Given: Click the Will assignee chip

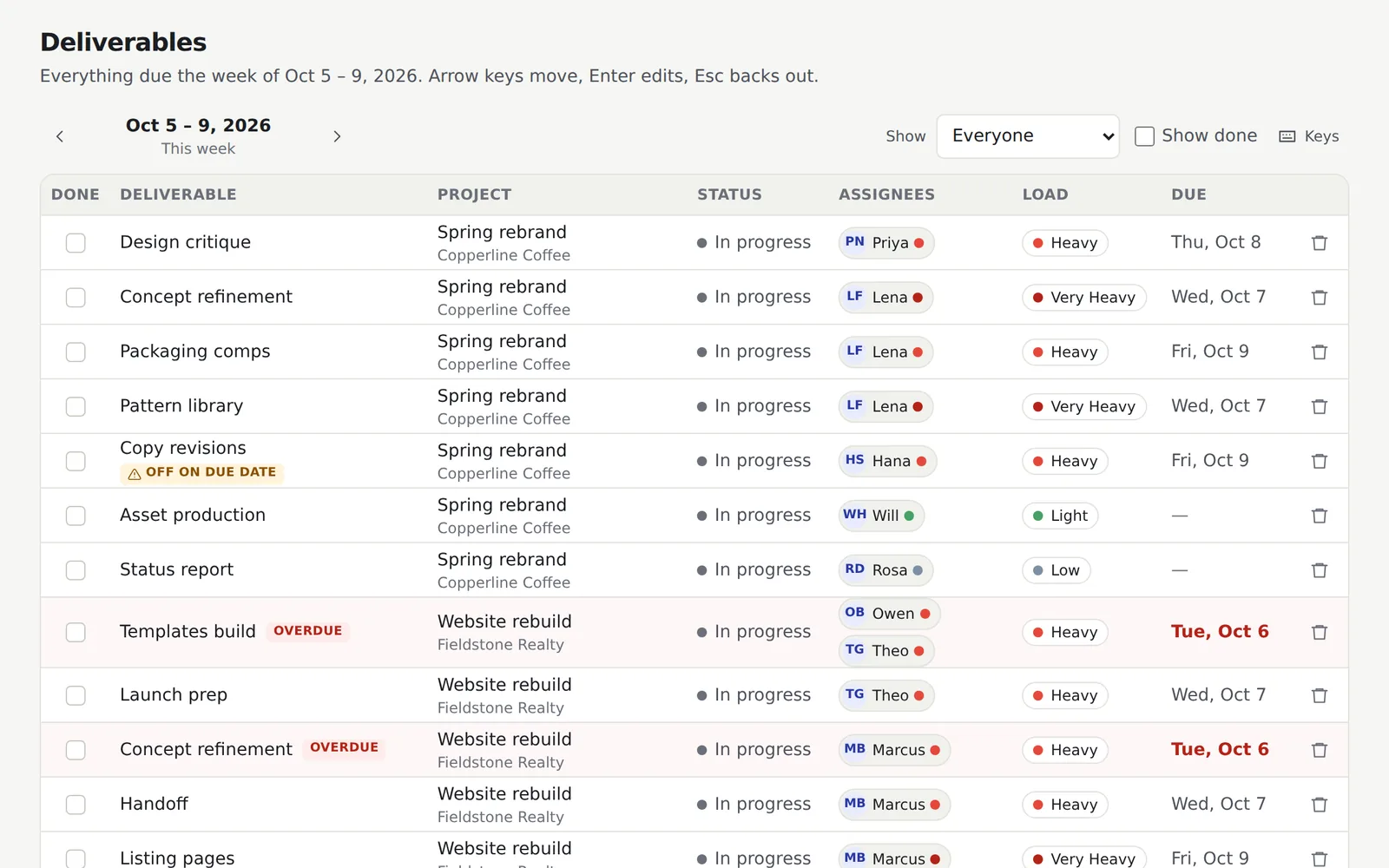Looking at the screenshot, I should pos(881,516).
